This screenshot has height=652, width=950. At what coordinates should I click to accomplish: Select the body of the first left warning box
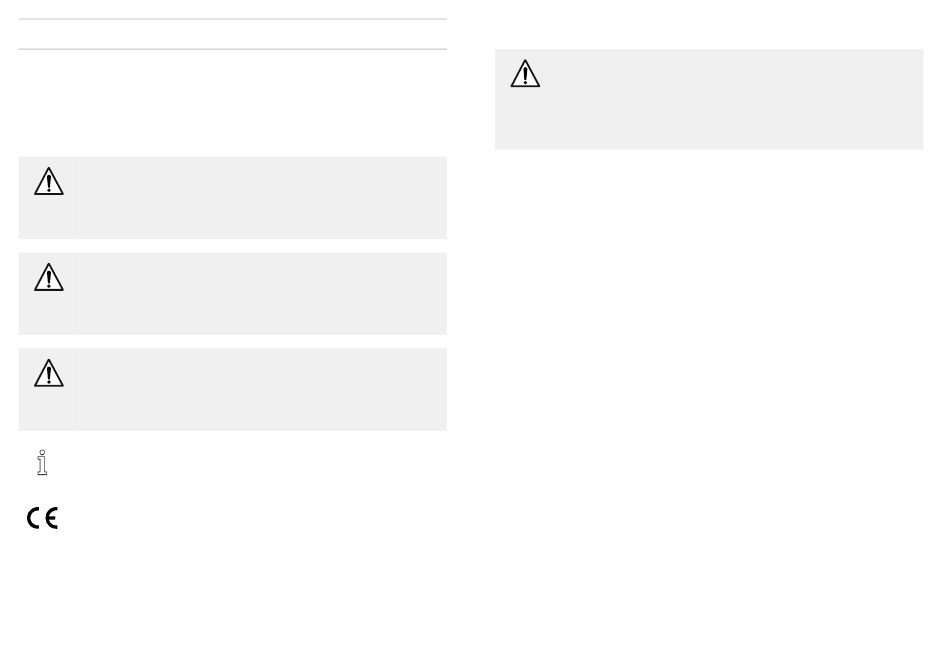tap(263, 198)
